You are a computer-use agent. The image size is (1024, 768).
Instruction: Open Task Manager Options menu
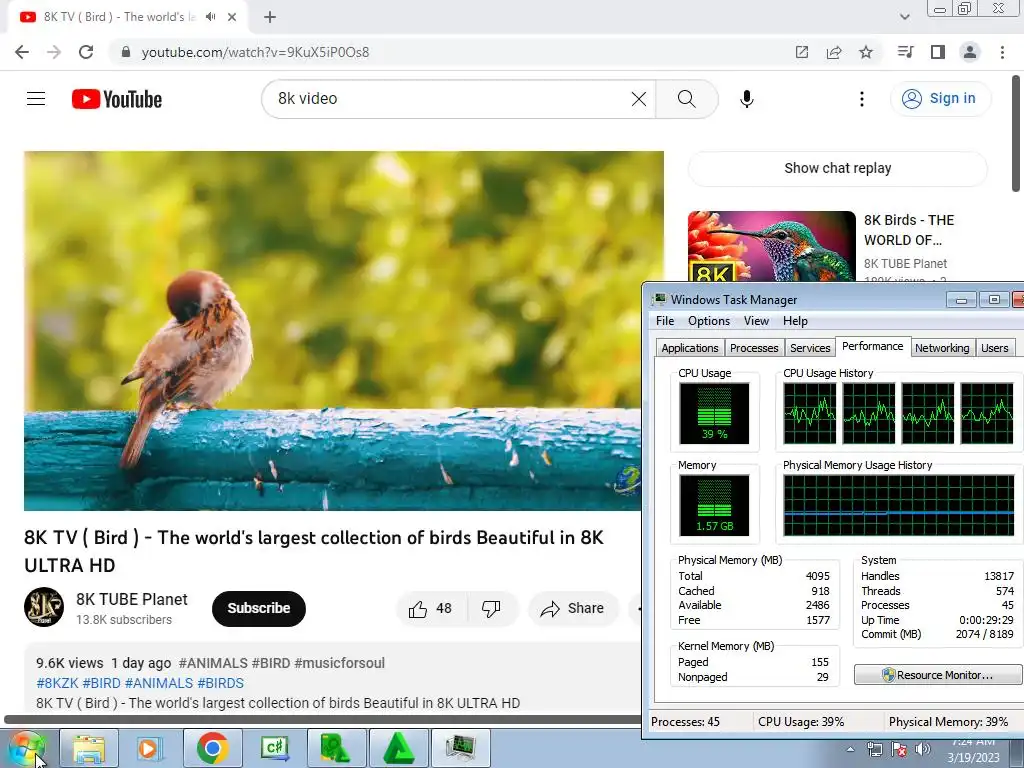coord(709,321)
